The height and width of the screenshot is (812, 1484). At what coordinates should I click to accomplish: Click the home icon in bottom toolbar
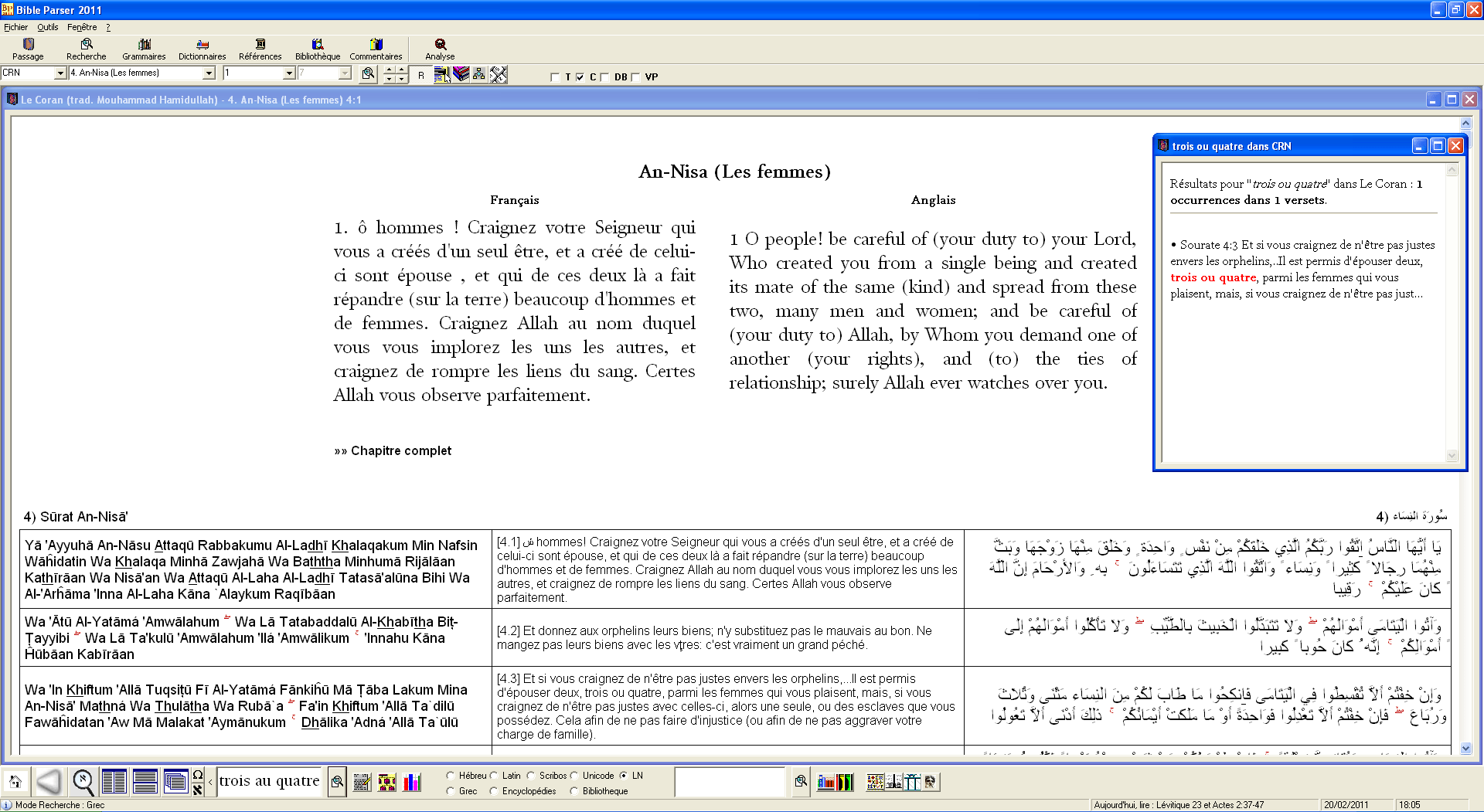point(16,781)
